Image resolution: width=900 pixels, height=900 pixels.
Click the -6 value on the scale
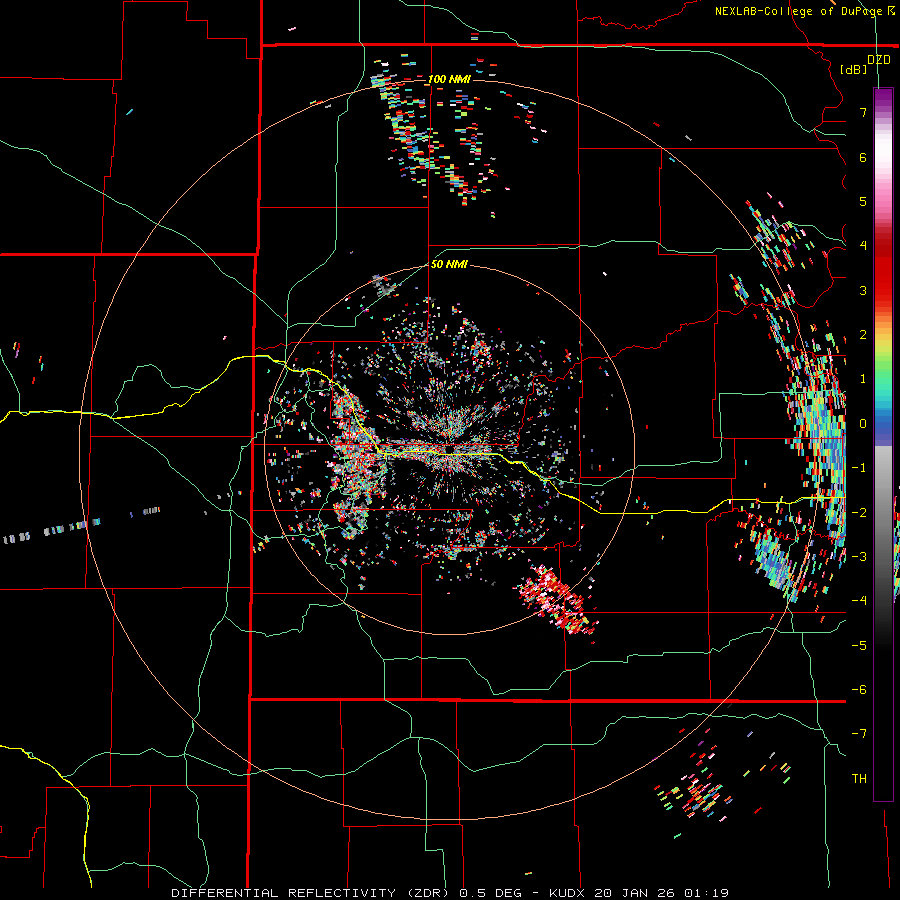pyautogui.click(x=859, y=689)
